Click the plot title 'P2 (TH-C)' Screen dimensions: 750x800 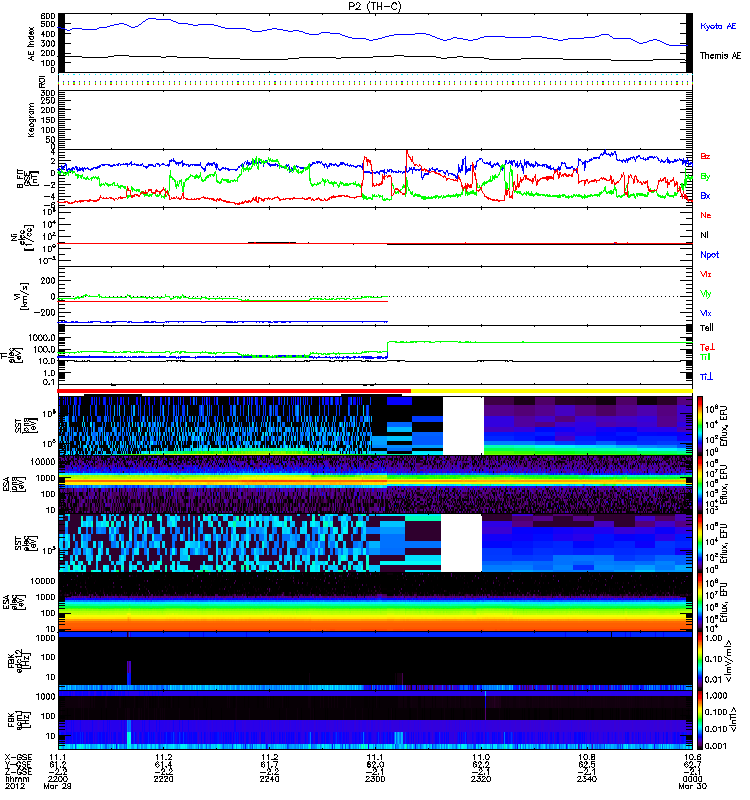click(375, 6)
